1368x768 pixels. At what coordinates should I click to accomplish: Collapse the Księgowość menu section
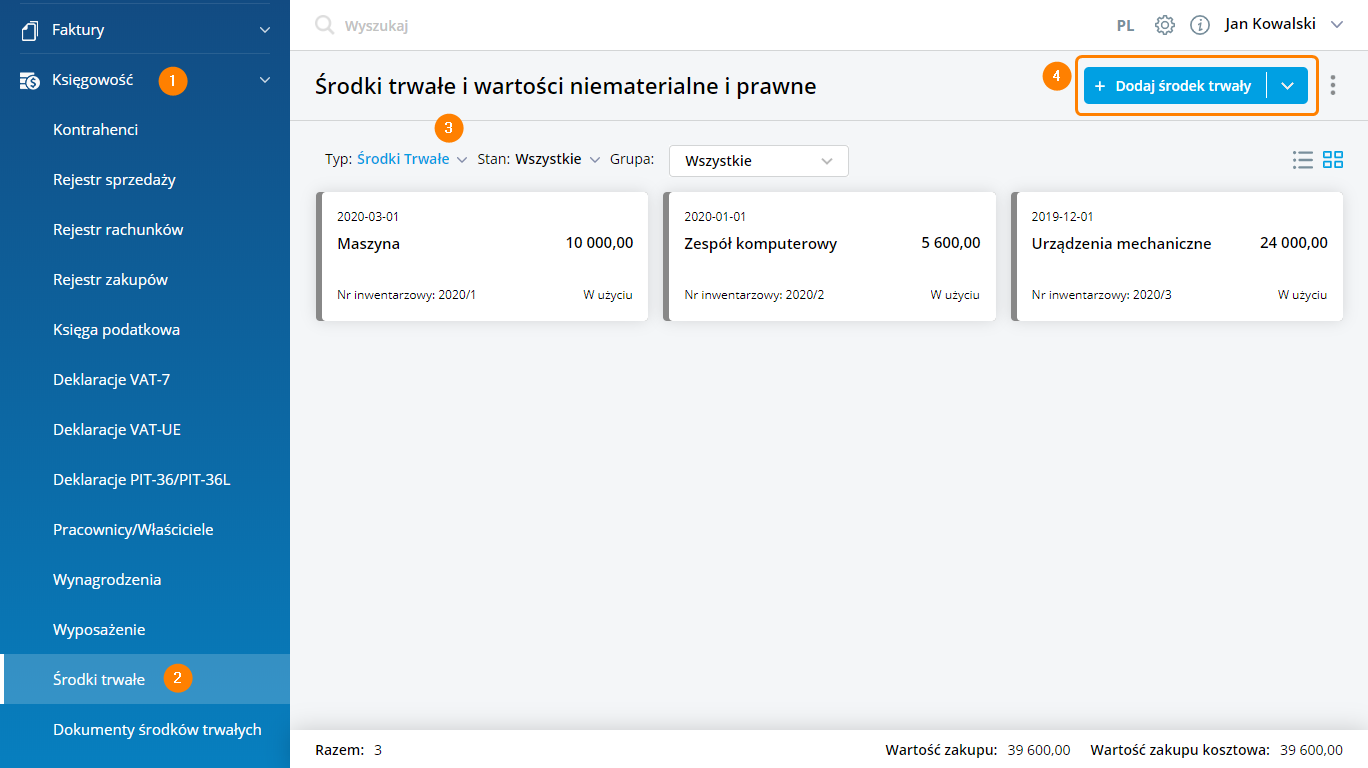tap(265, 80)
